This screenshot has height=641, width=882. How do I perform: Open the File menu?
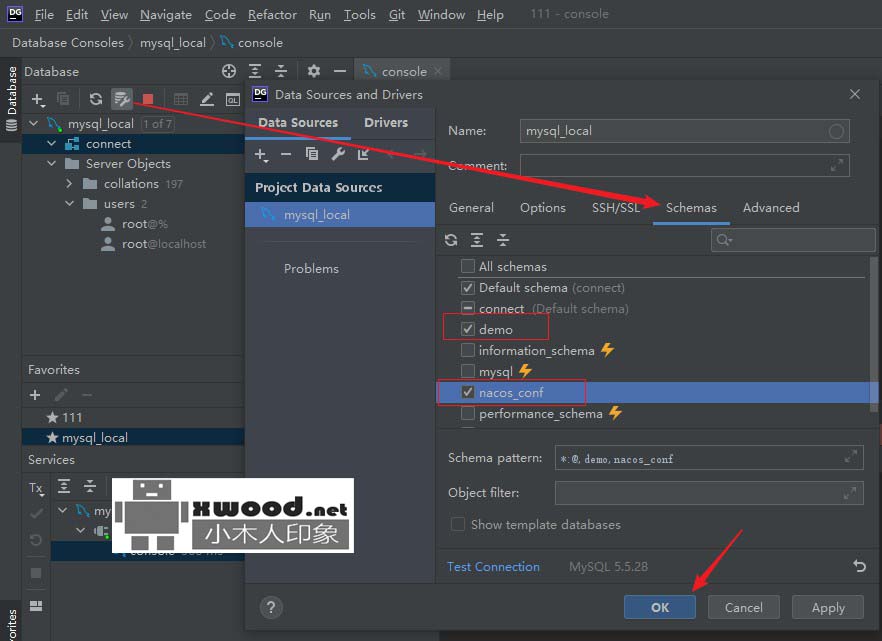(x=44, y=15)
